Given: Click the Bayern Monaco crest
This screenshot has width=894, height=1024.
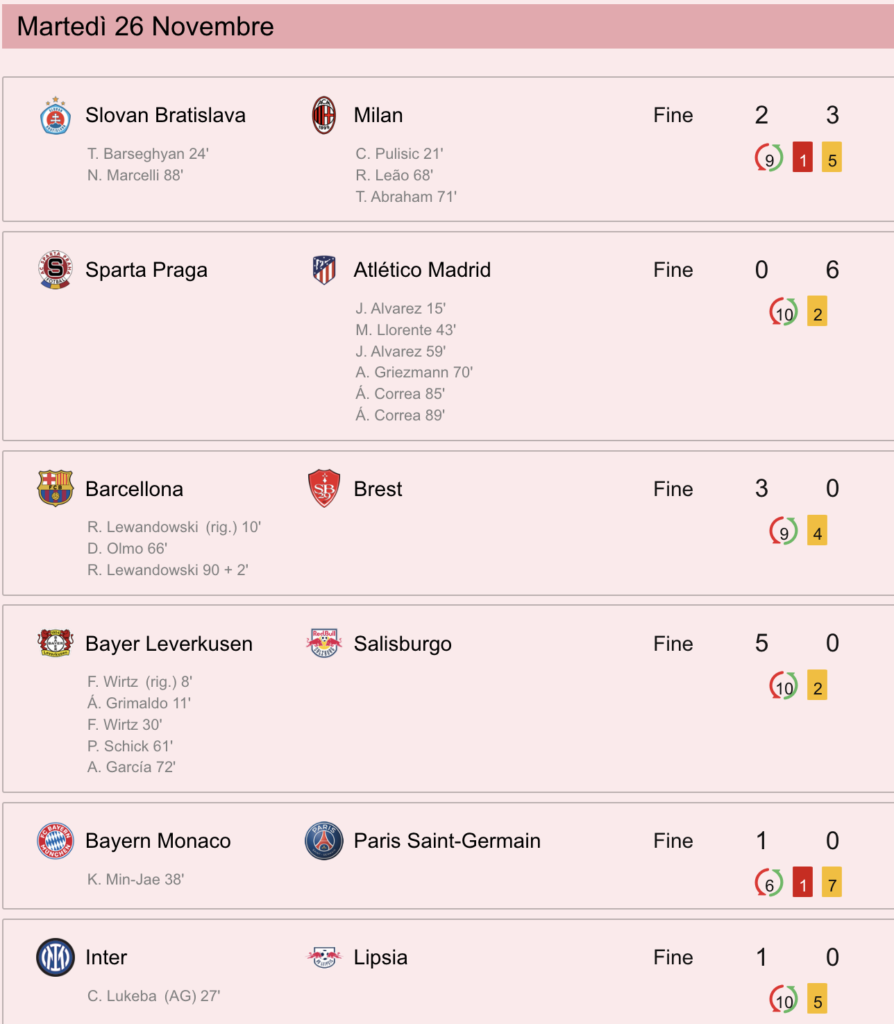Looking at the screenshot, I should pyautogui.click(x=56, y=840).
